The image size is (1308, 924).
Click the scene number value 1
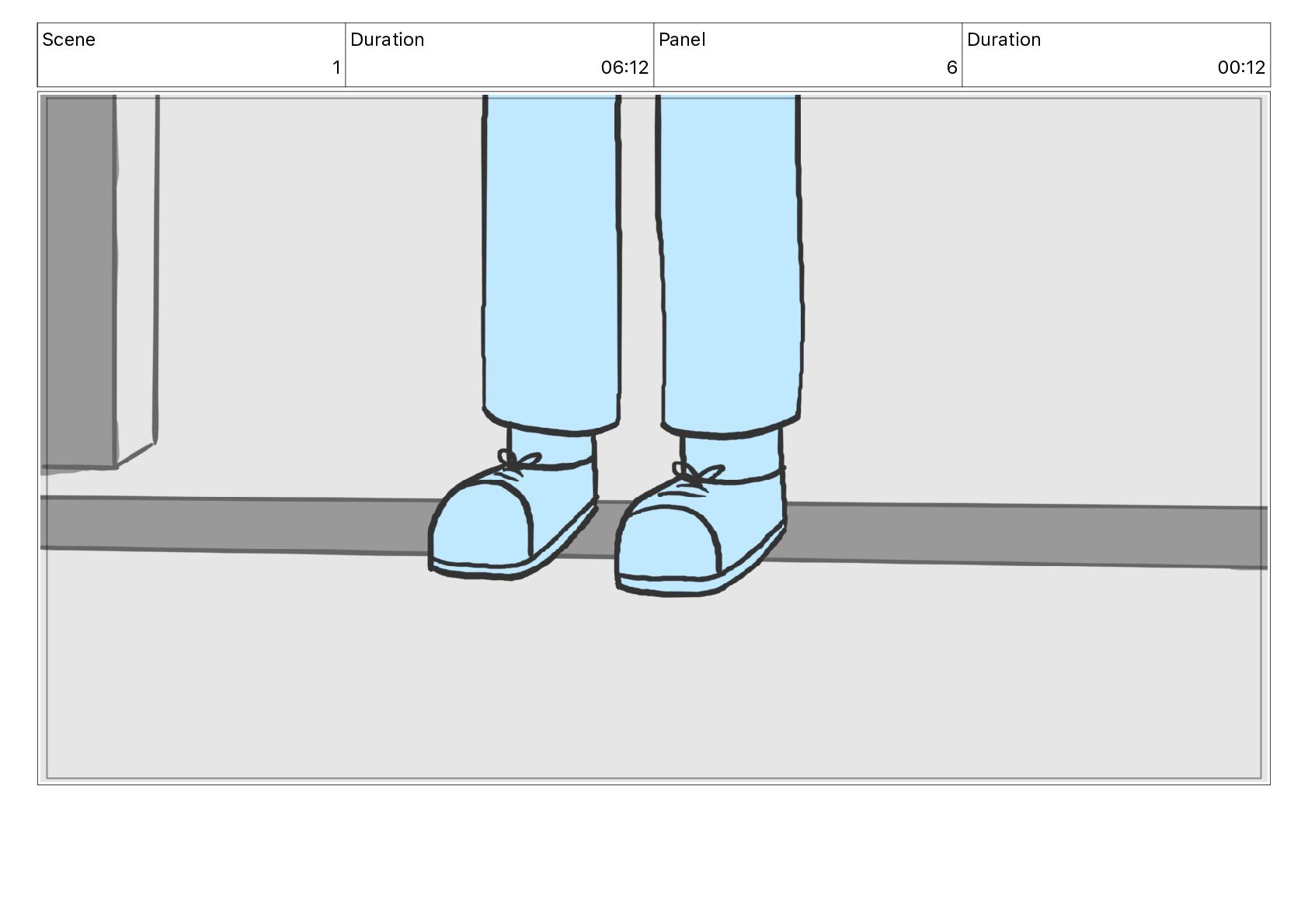click(x=336, y=68)
